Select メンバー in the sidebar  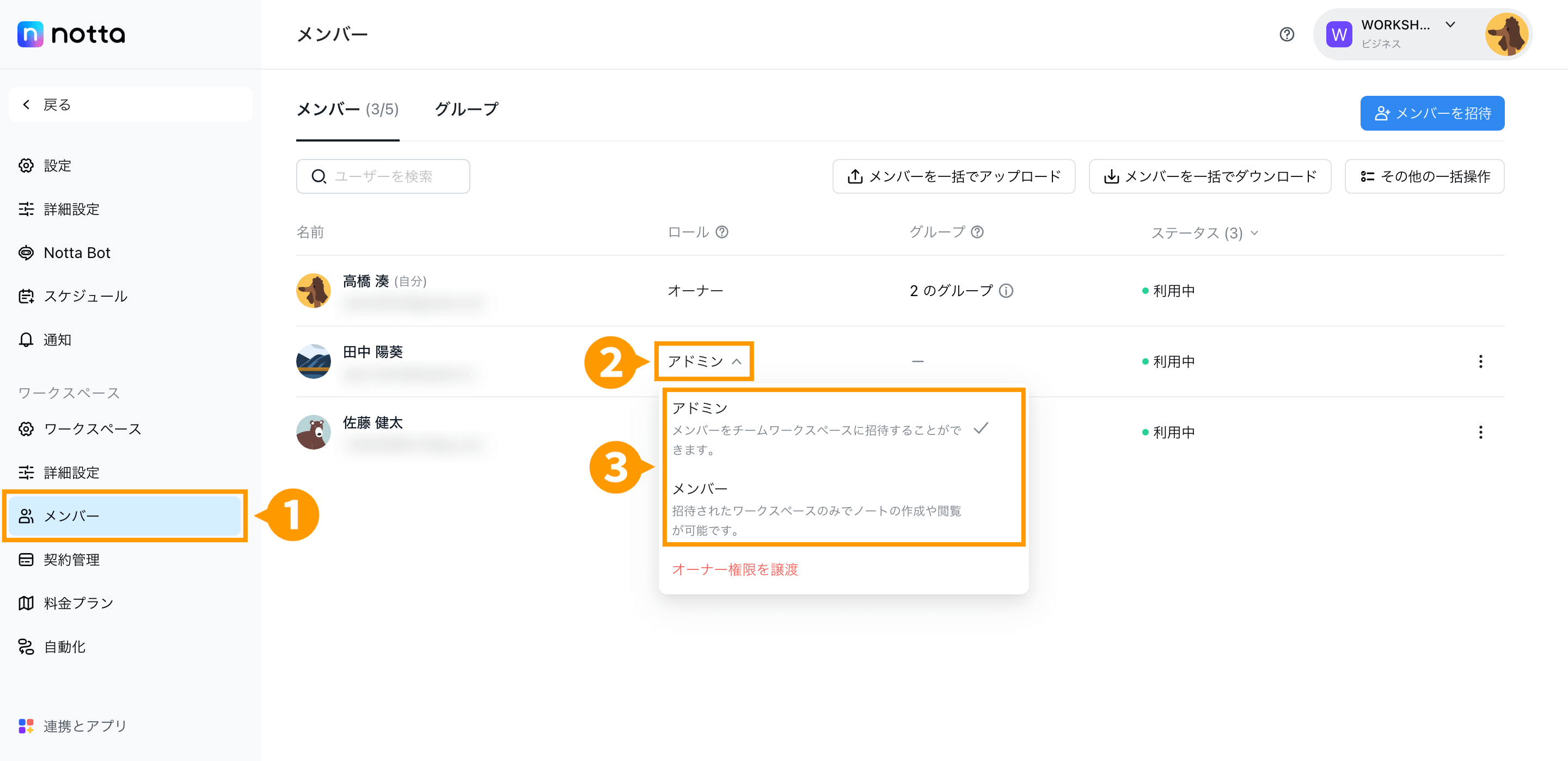point(125,515)
